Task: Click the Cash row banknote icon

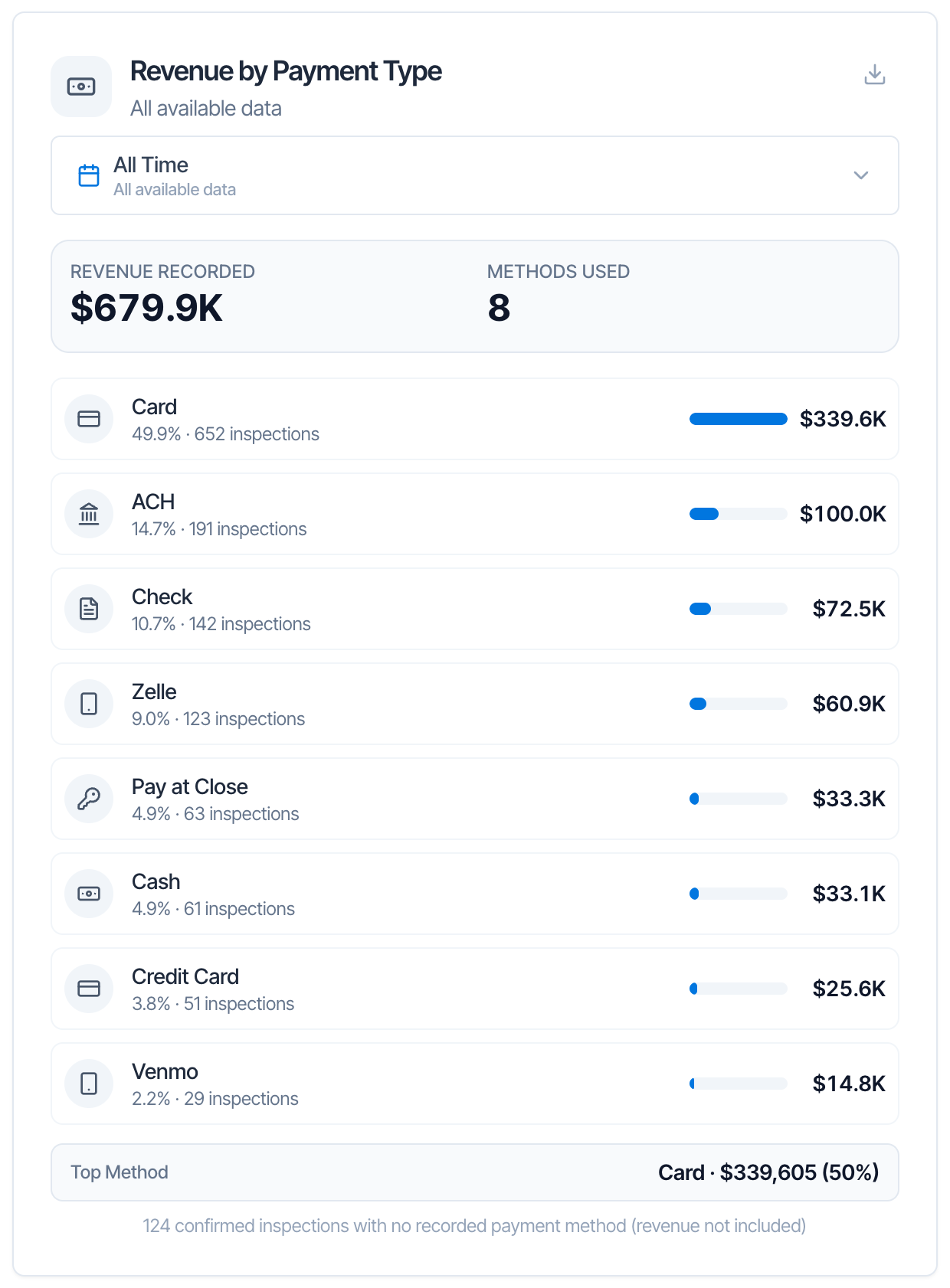Action: pos(89,894)
